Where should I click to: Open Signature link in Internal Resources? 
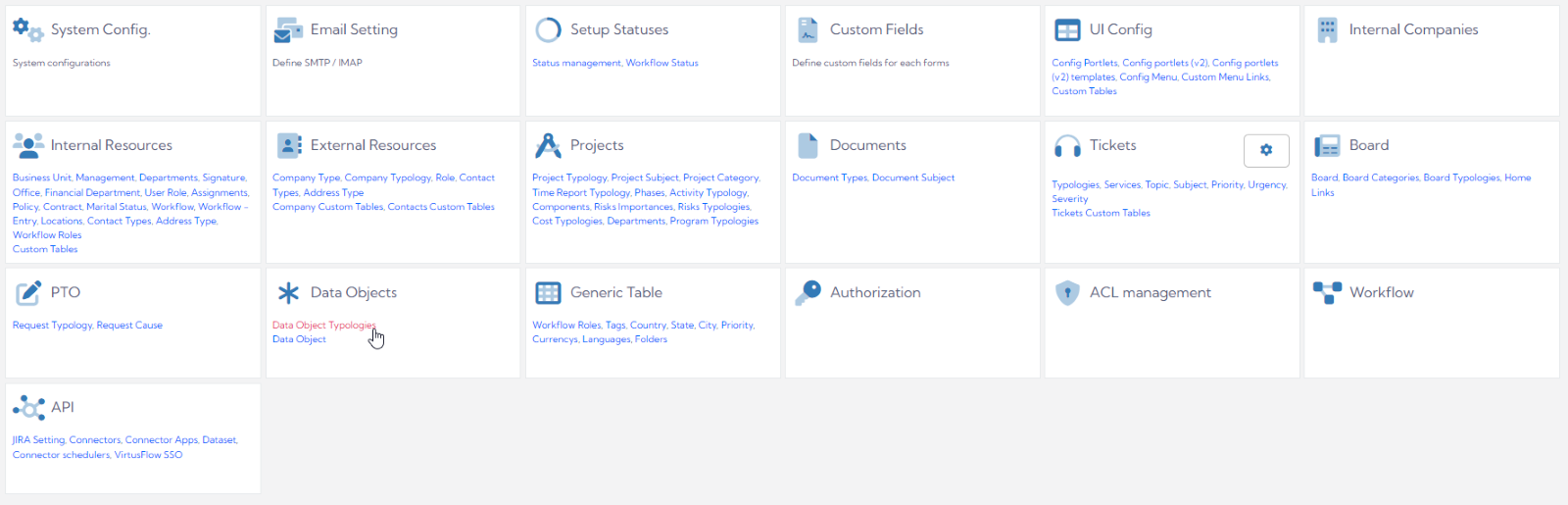point(223,177)
